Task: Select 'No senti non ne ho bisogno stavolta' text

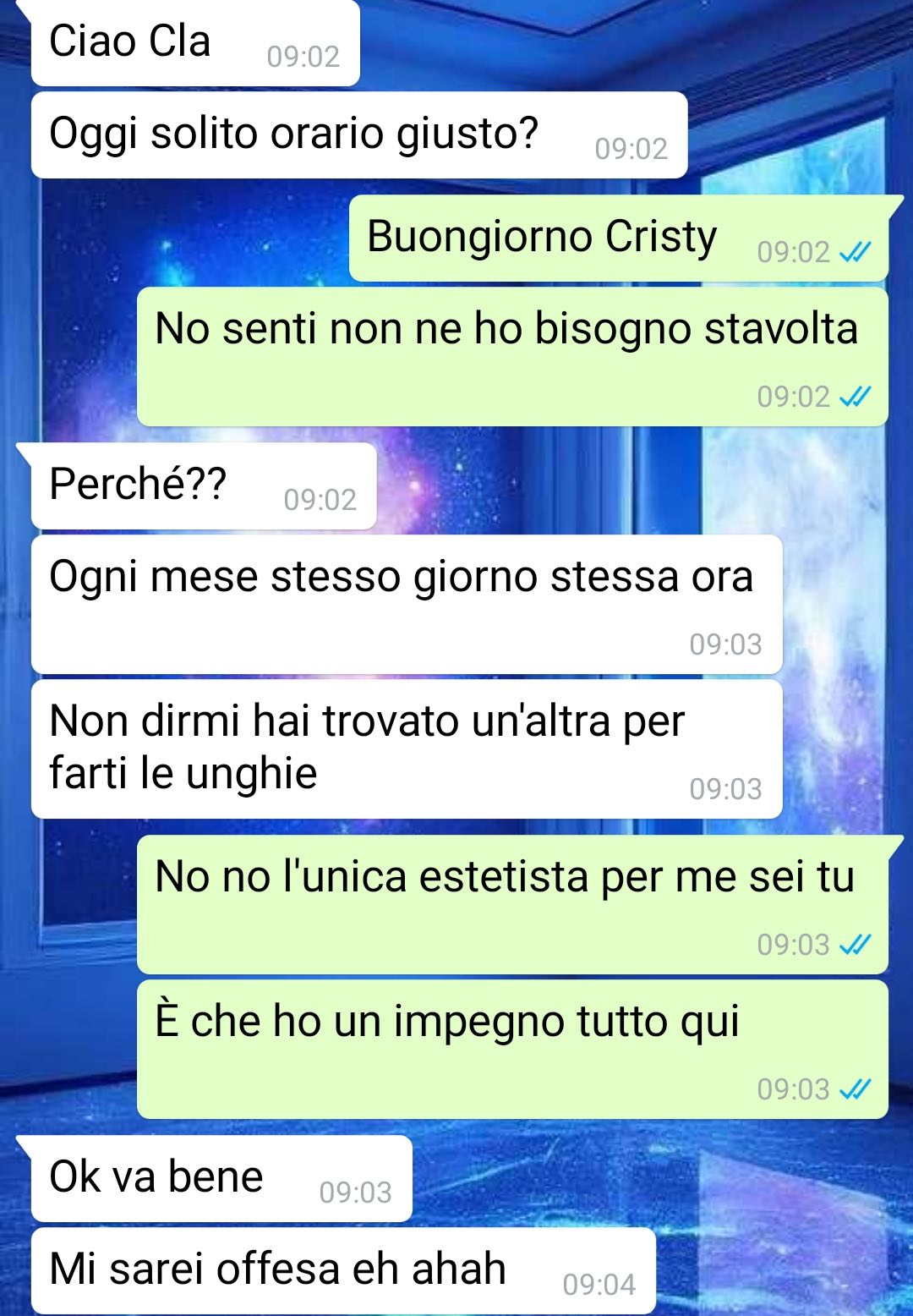Action: click(506, 328)
